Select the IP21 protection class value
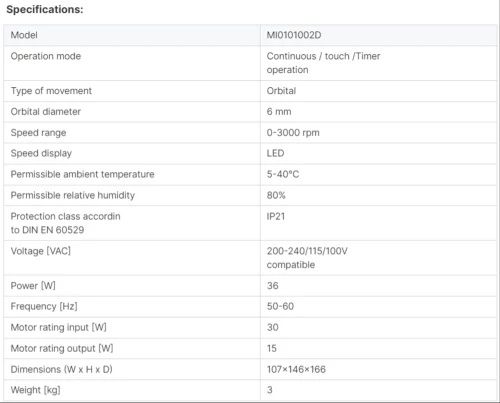This screenshot has width=500, height=403. click(276, 216)
